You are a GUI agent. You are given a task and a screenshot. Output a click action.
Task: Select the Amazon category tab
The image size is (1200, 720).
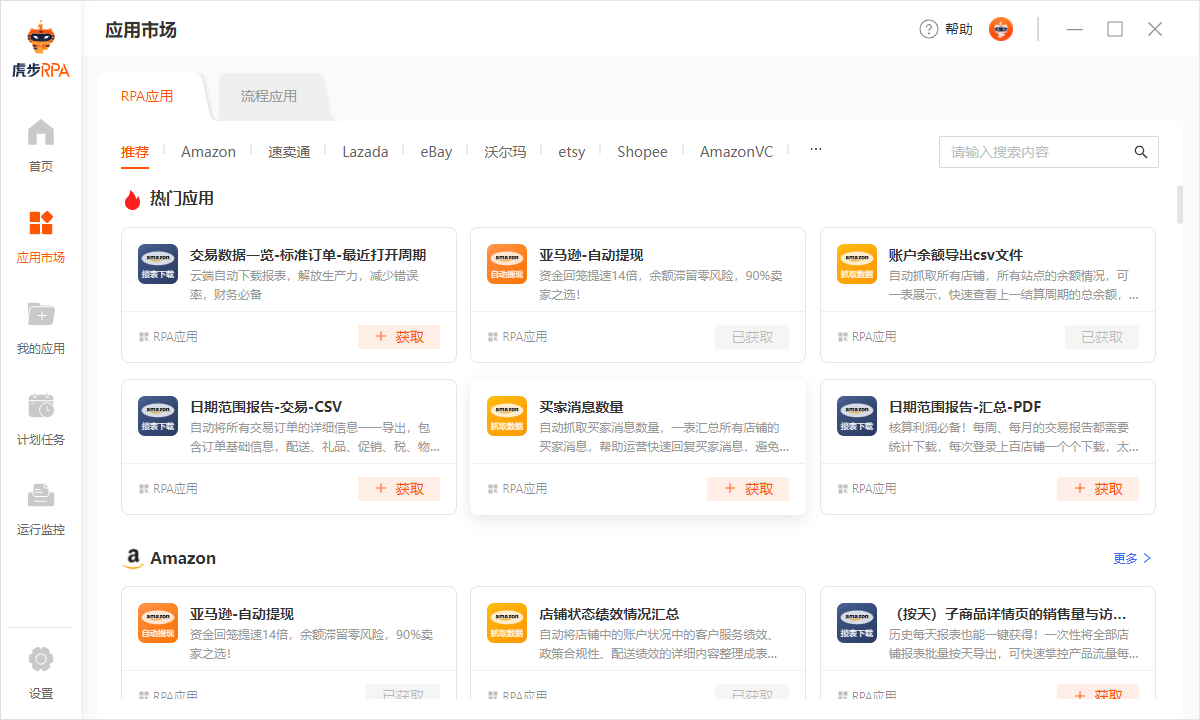[x=208, y=152]
